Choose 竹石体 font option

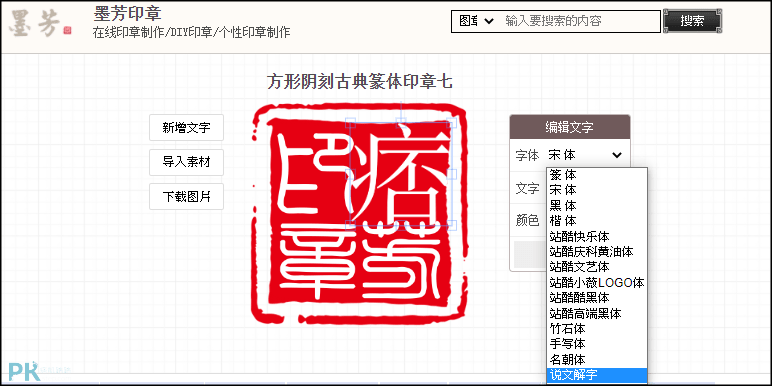click(x=597, y=328)
